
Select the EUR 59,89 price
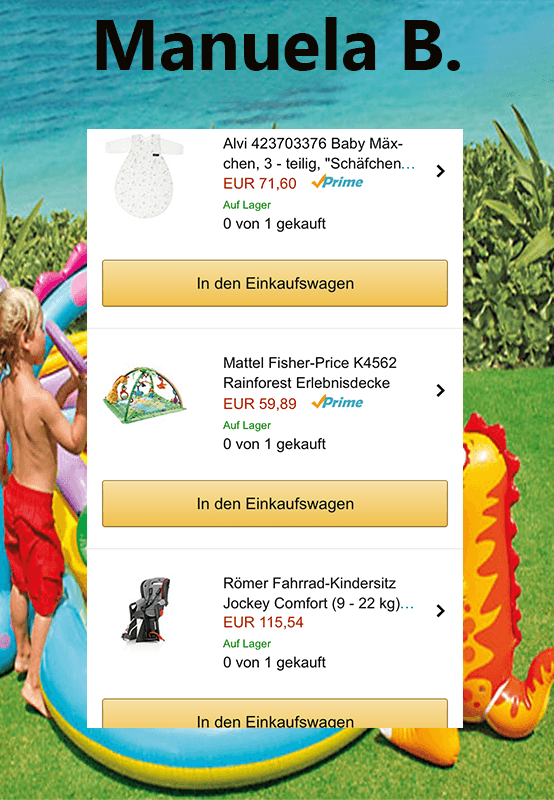(260, 404)
